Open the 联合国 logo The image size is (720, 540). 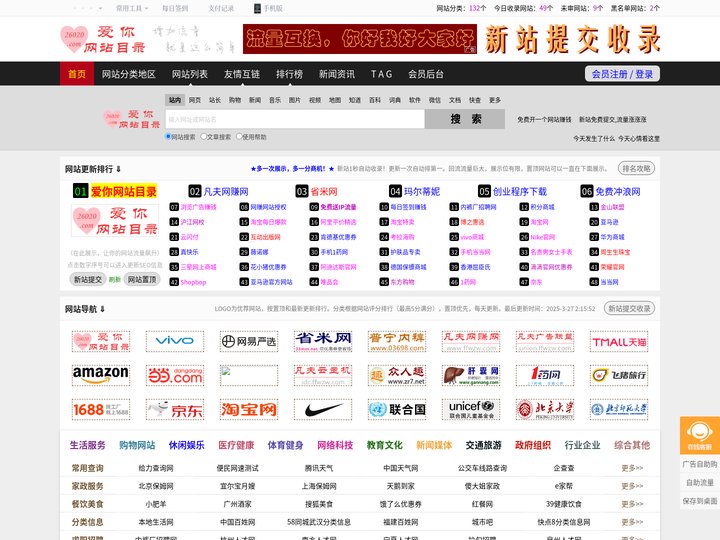(x=397, y=409)
